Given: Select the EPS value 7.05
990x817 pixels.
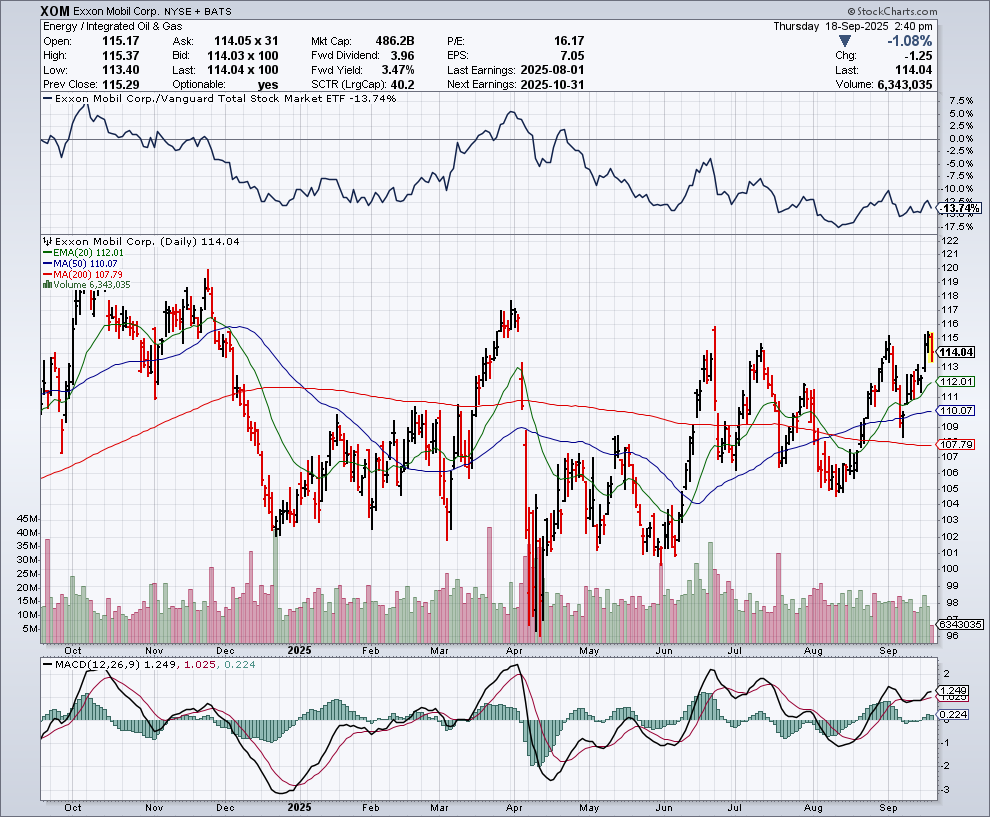Looking at the screenshot, I should [572, 56].
